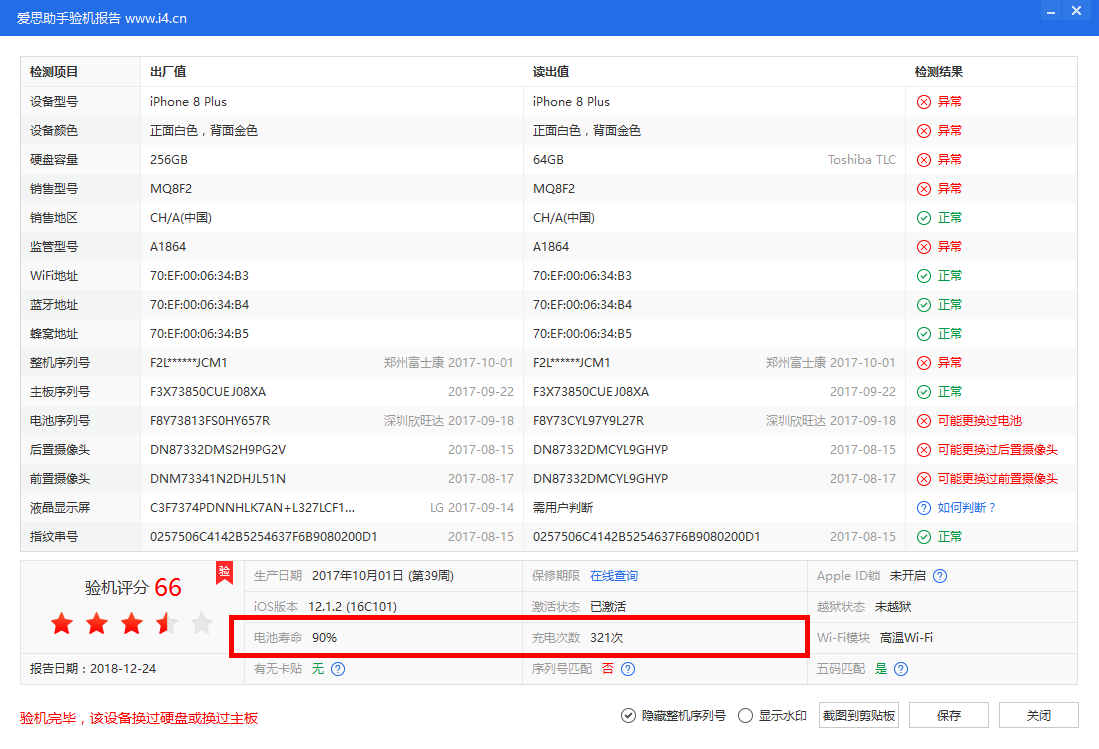Click the green 正常 check icon for 销售地区
The height and width of the screenshot is (749, 1099).
click(x=922, y=217)
